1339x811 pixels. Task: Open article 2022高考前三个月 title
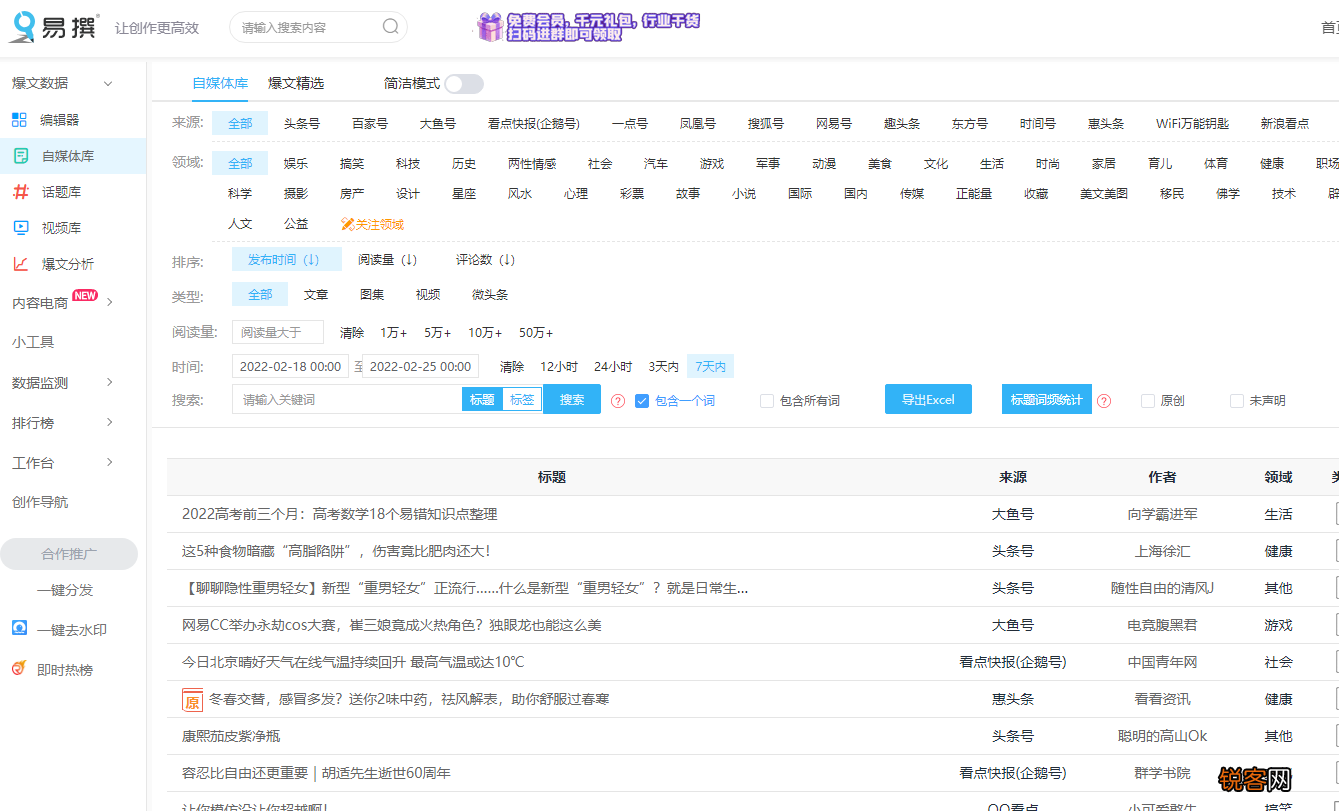(x=340, y=514)
